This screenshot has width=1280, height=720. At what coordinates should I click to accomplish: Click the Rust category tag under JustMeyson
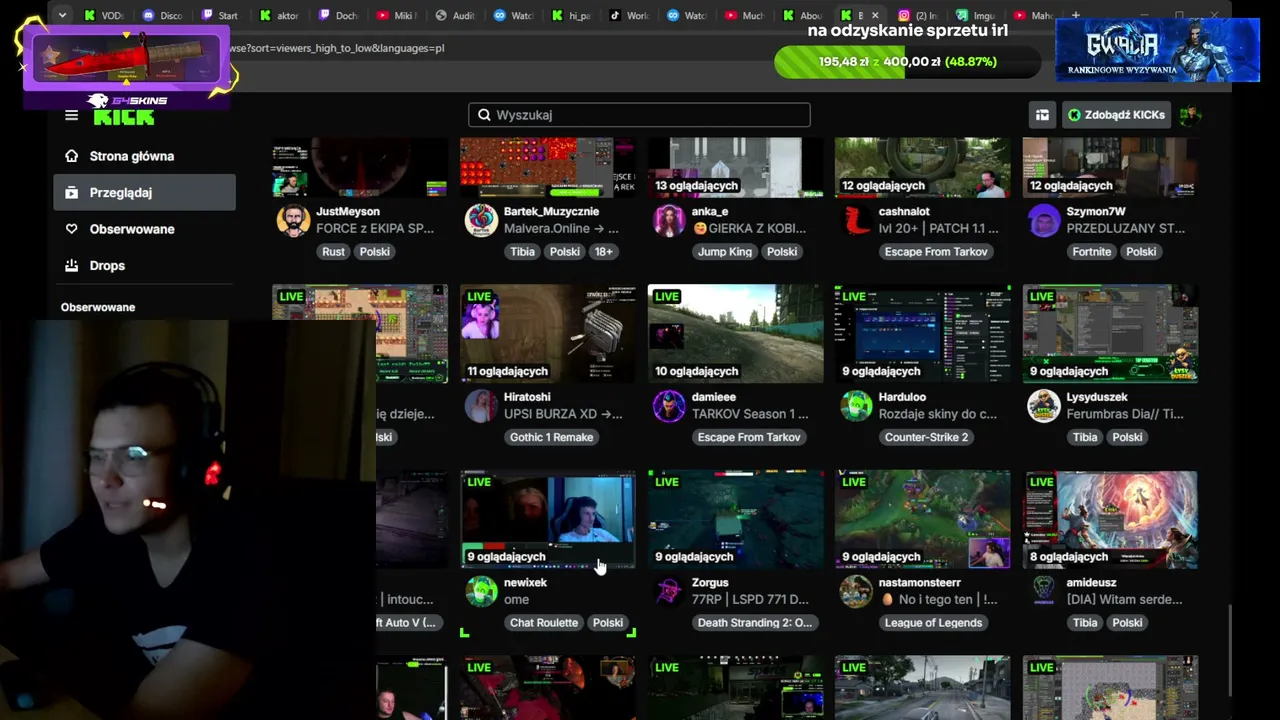[x=333, y=252]
